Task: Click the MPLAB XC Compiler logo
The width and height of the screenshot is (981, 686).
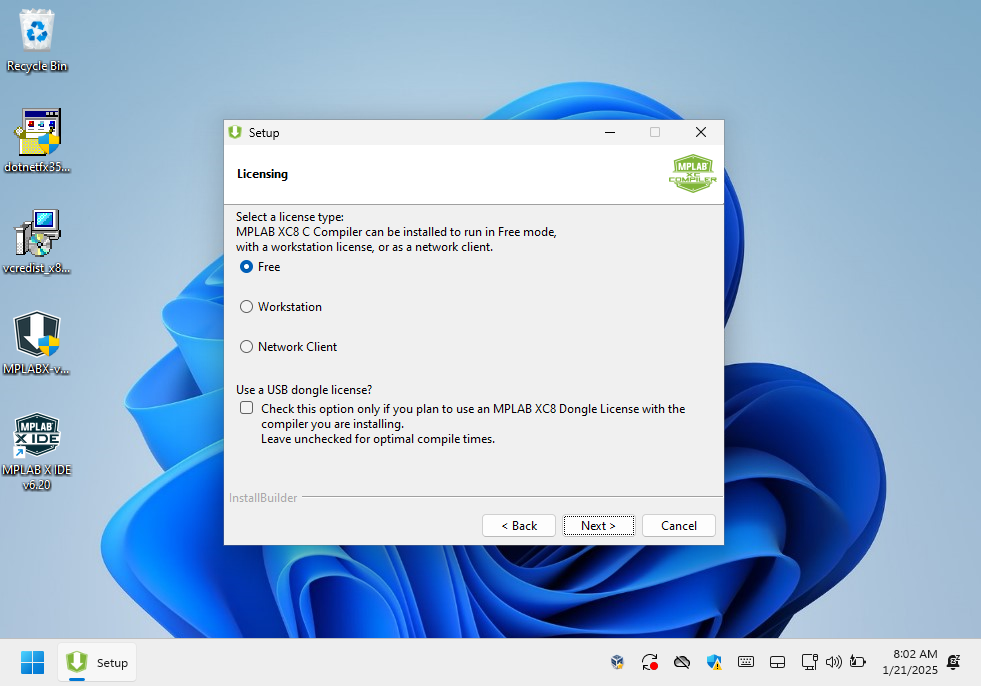Action: click(x=693, y=173)
